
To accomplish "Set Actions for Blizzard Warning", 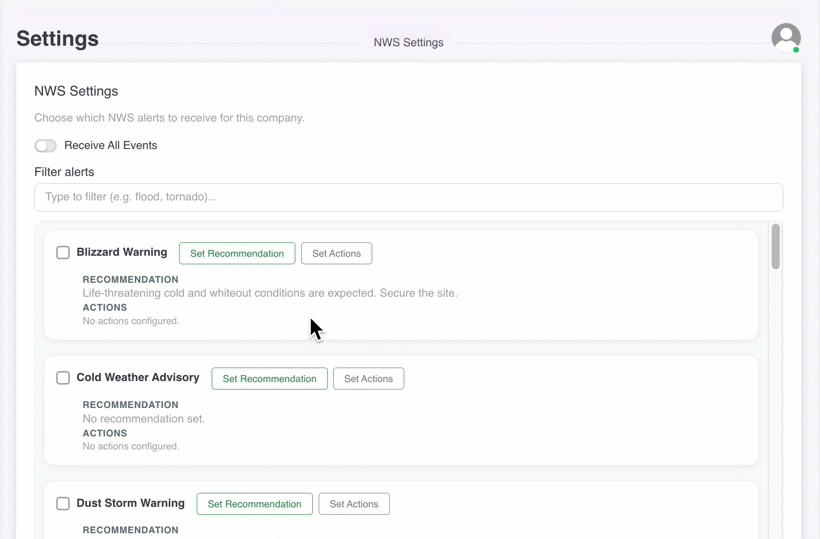I will click(x=336, y=254).
